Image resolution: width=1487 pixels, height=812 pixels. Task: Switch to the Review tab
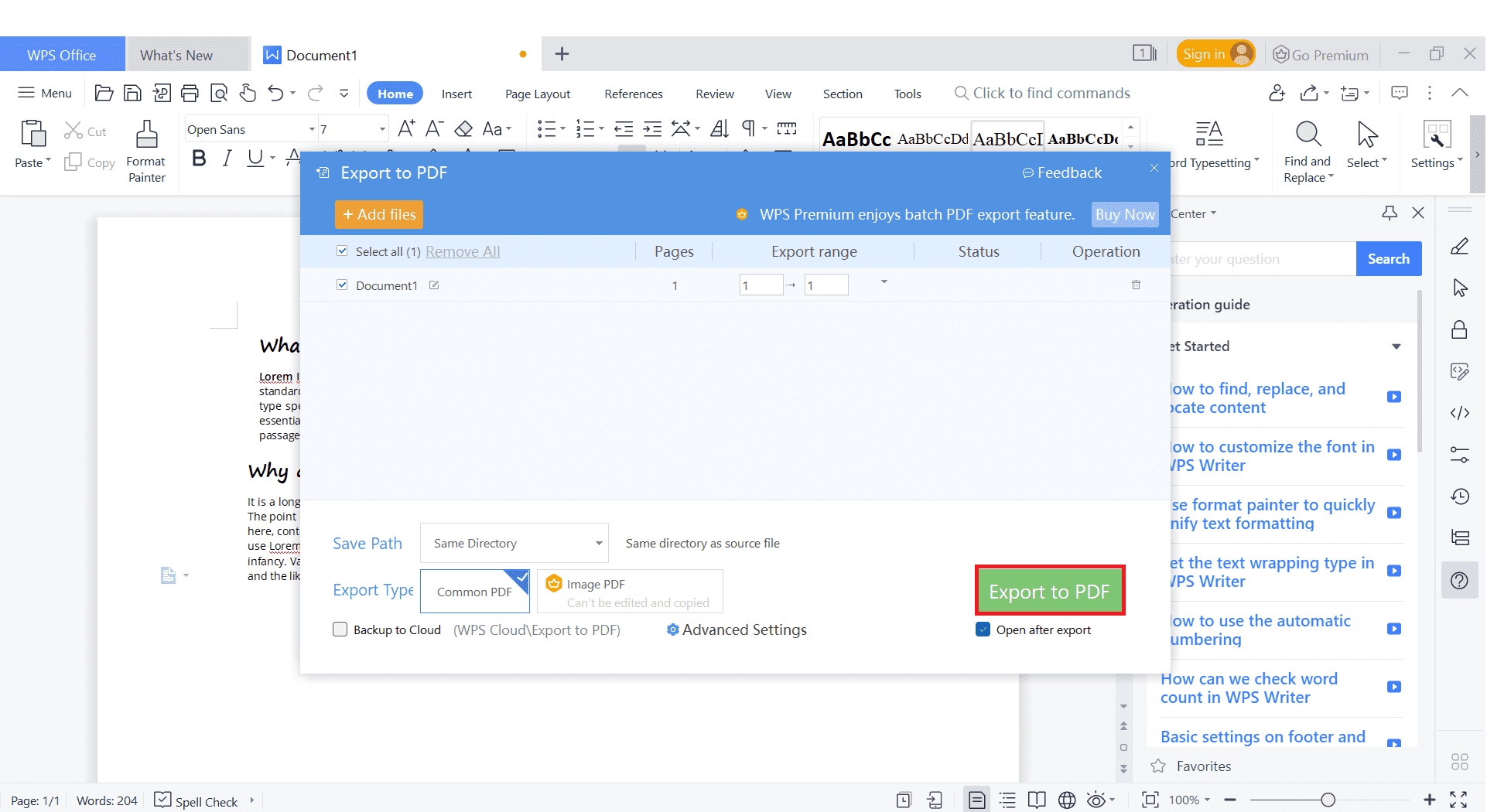715,94
